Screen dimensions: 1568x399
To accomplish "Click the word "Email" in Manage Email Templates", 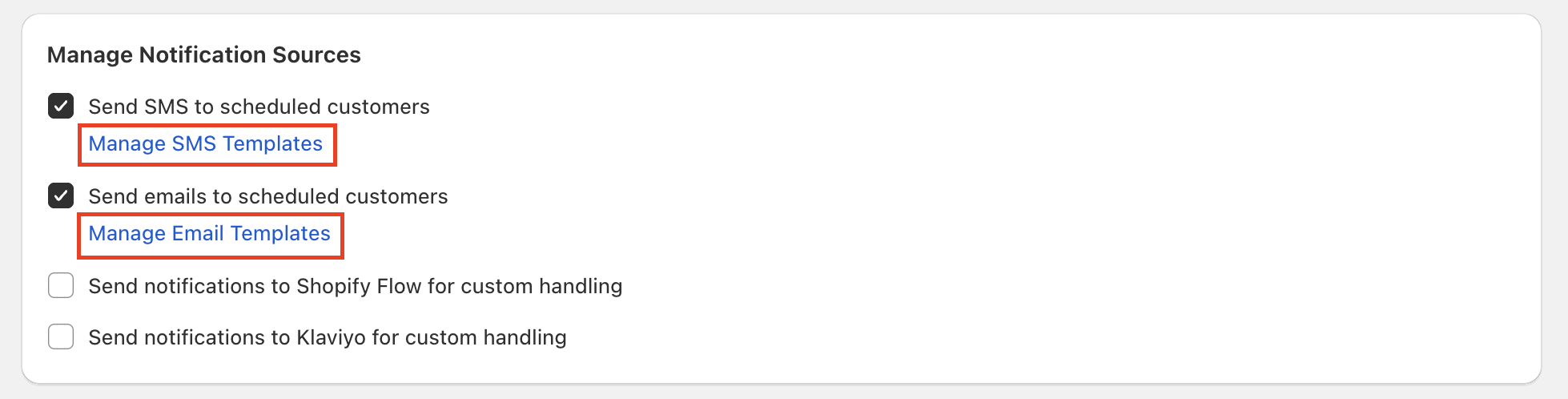I will [198, 234].
